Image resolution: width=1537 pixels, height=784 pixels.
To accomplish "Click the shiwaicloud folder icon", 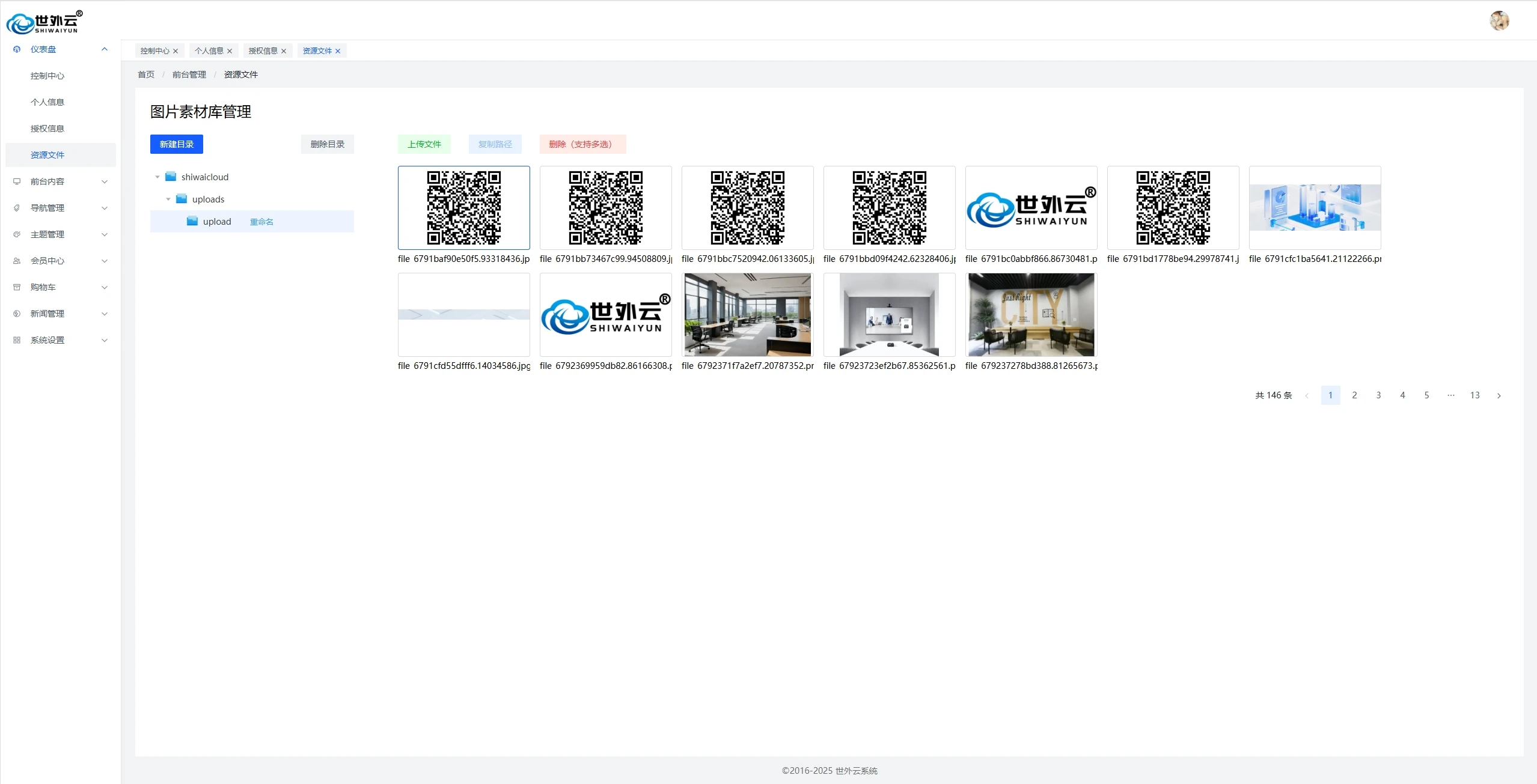I will 171,177.
